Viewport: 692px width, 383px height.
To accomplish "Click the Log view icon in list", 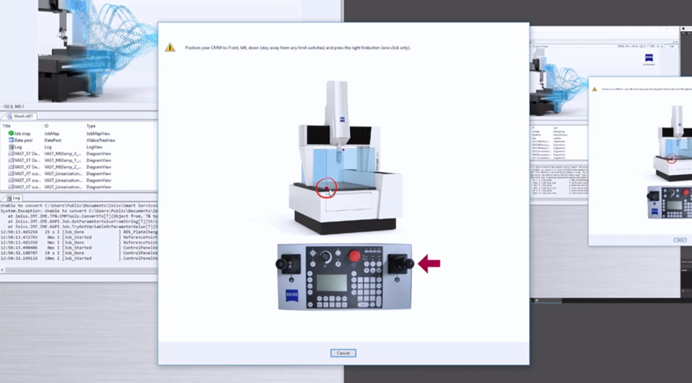I will point(11,147).
